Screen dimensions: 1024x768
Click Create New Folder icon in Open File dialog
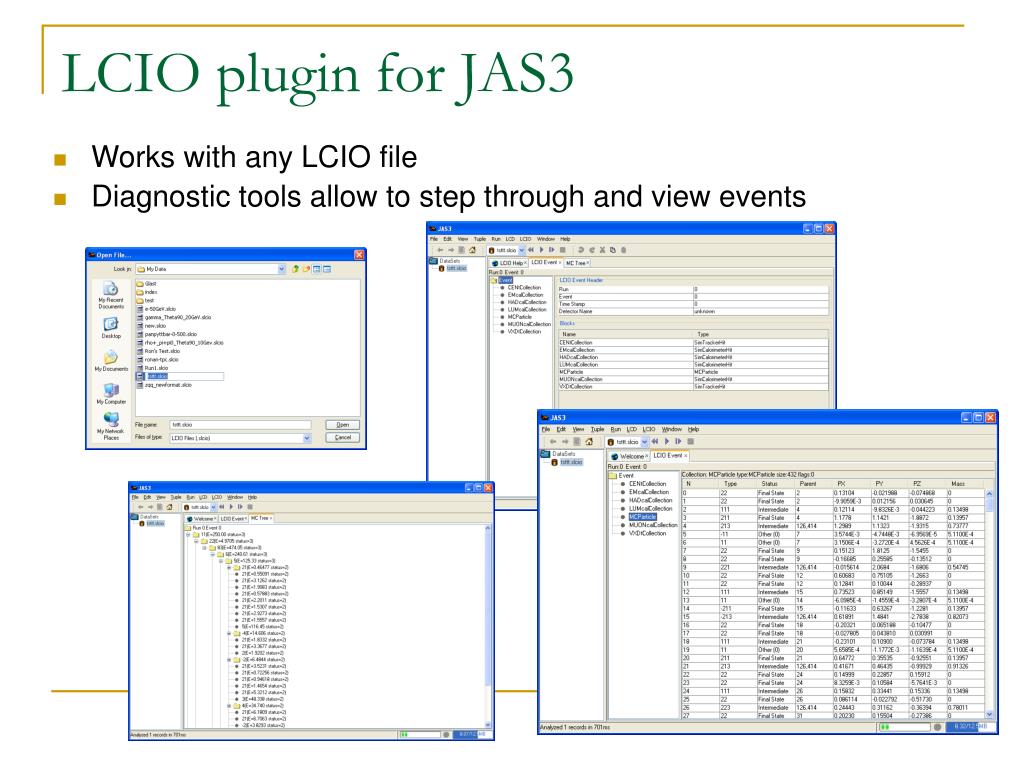[x=306, y=269]
